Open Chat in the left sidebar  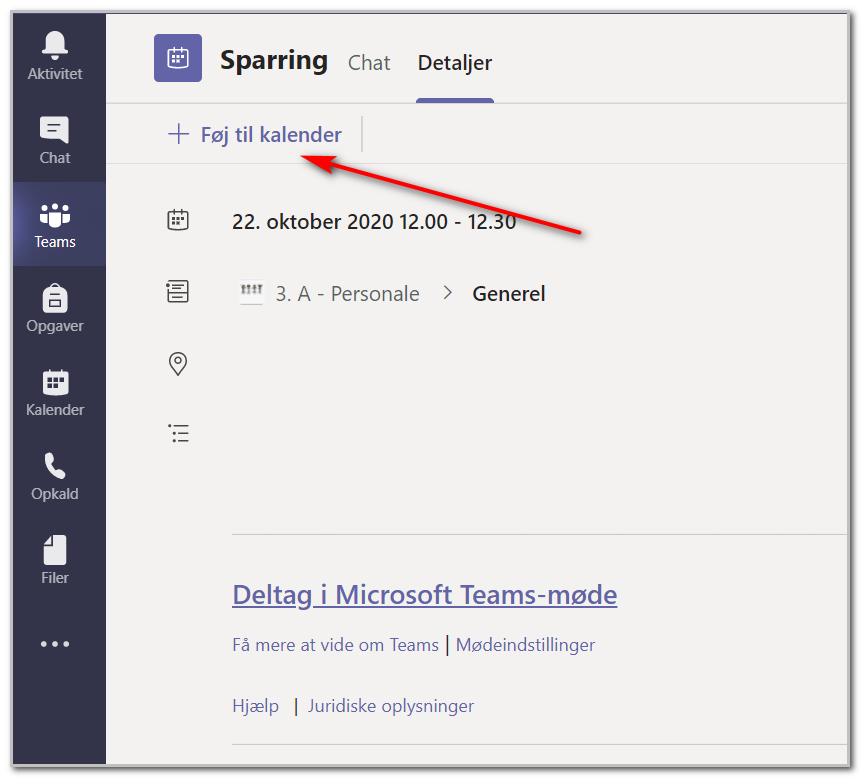(55, 141)
